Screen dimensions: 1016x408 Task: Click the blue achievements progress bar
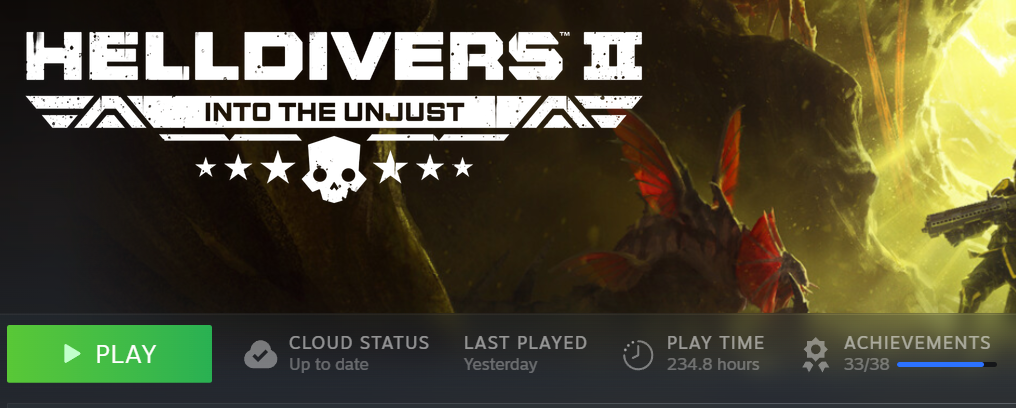947,365
